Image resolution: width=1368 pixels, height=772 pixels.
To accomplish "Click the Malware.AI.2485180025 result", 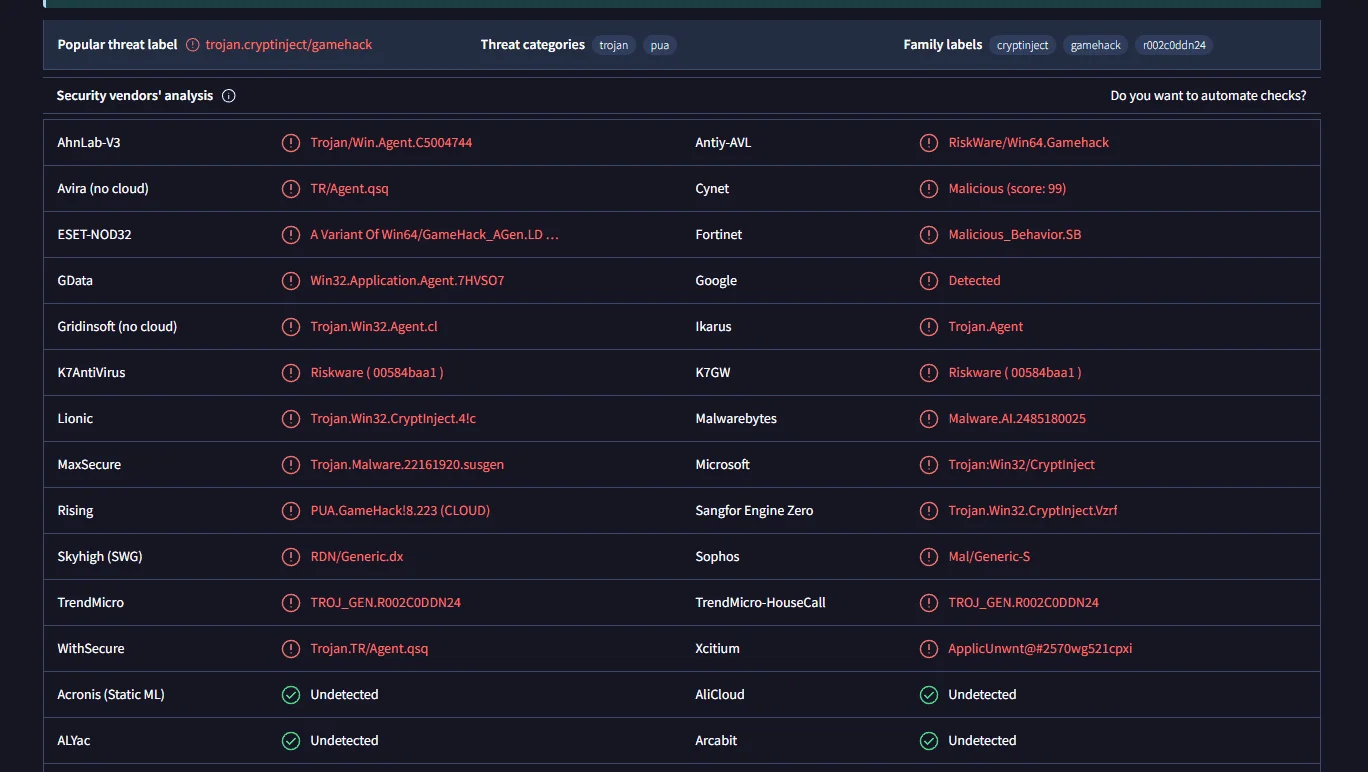I will click(1017, 419).
